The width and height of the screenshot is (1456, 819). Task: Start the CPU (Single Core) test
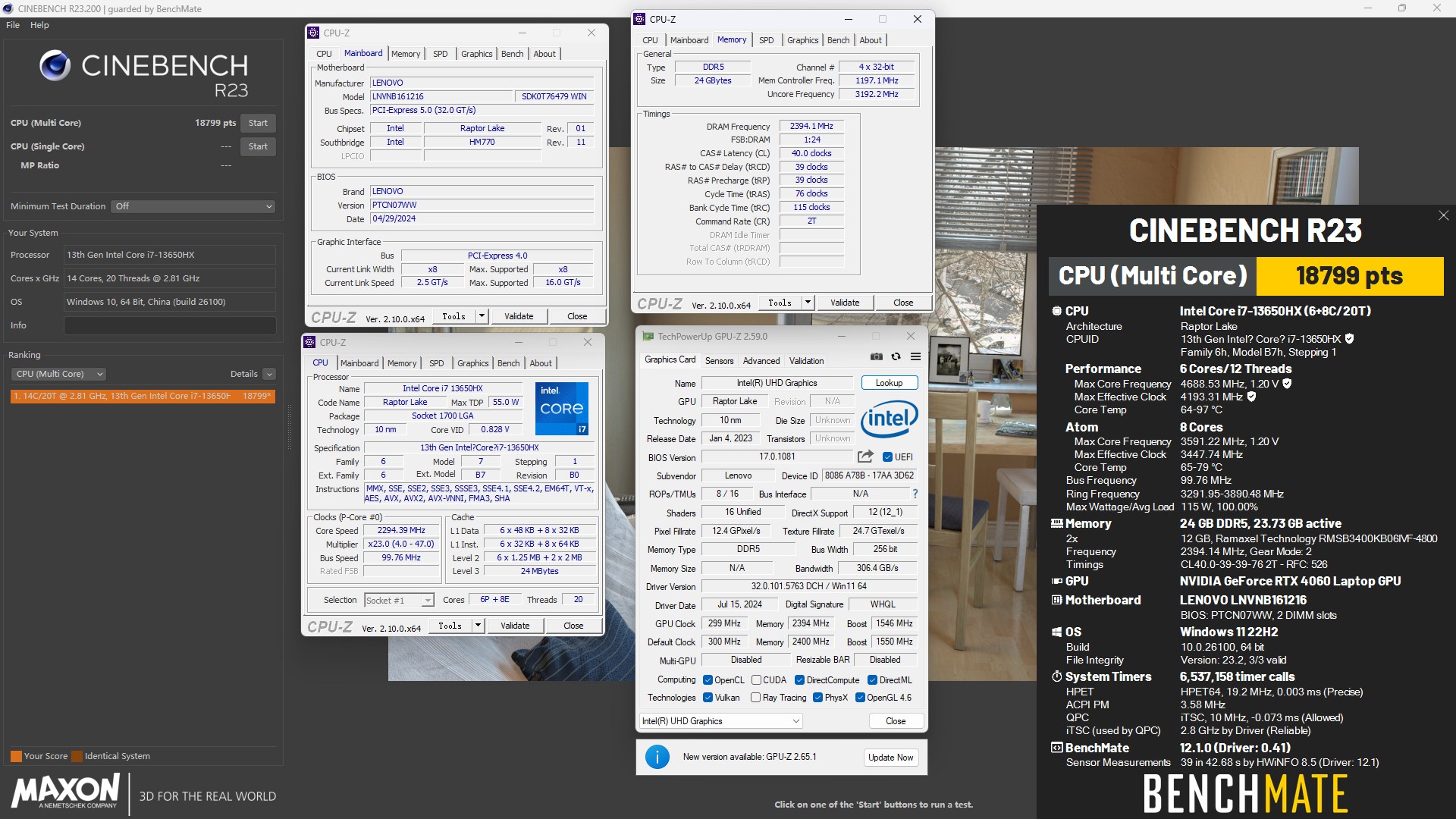tap(258, 146)
